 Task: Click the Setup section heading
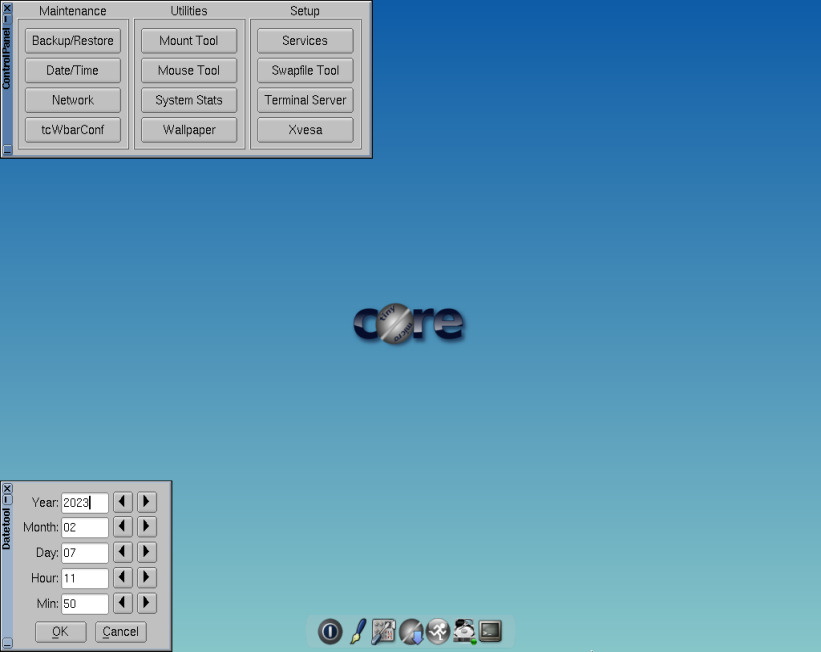[305, 11]
